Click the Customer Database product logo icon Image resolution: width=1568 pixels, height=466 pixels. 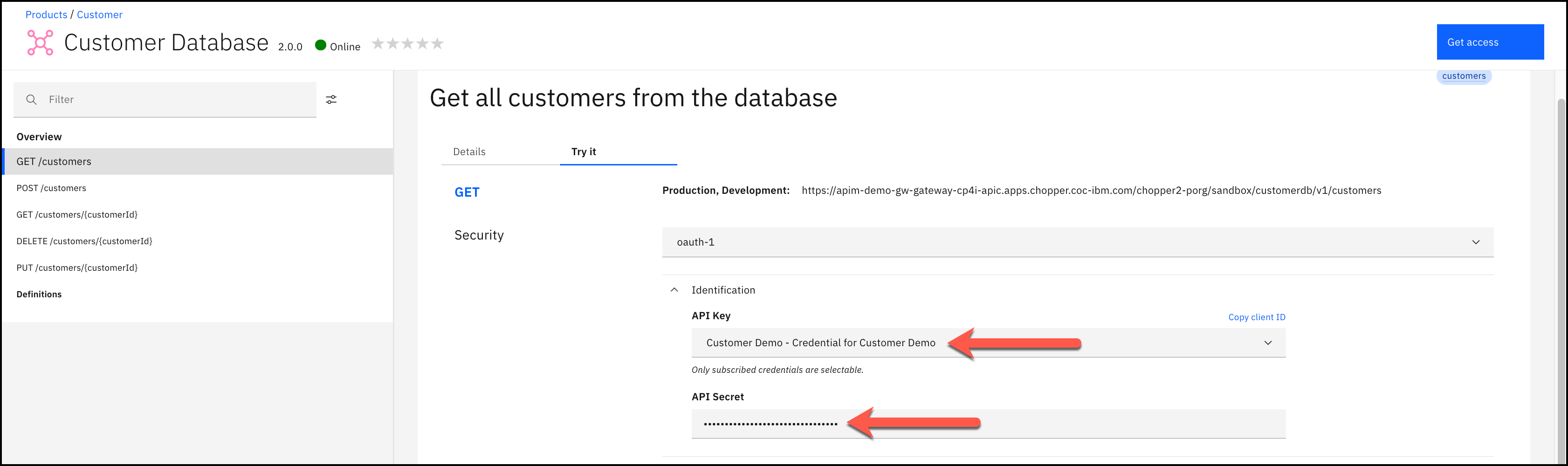[x=40, y=42]
